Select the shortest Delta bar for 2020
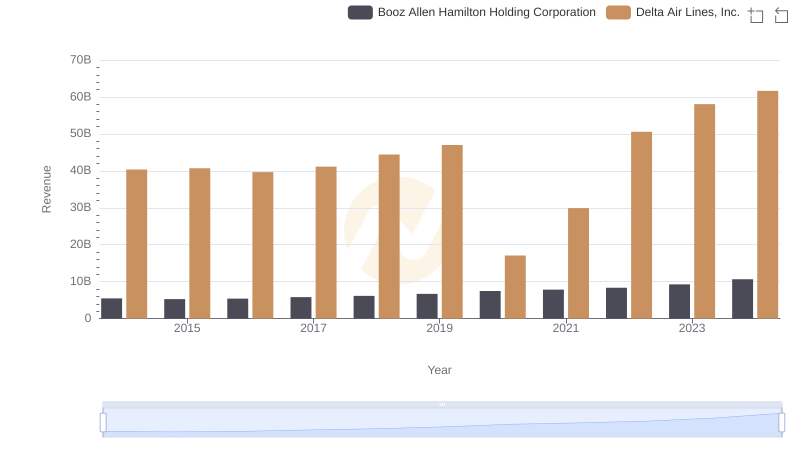Screen dimensions: 800x461 coord(515,287)
